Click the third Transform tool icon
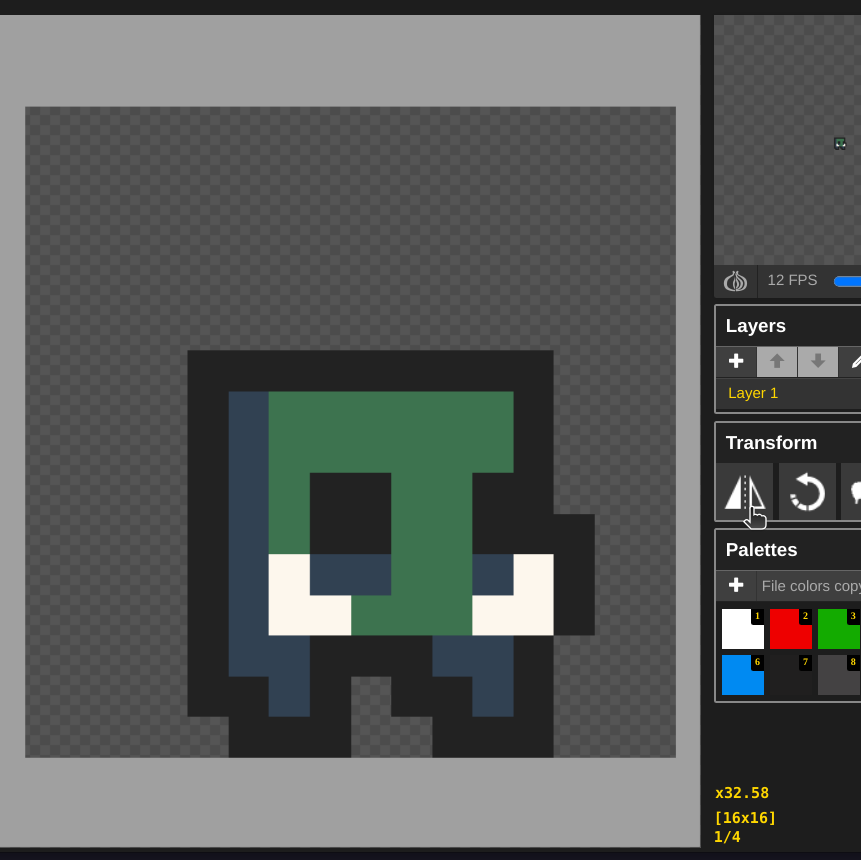The height and width of the screenshot is (860, 861). (853, 492)
